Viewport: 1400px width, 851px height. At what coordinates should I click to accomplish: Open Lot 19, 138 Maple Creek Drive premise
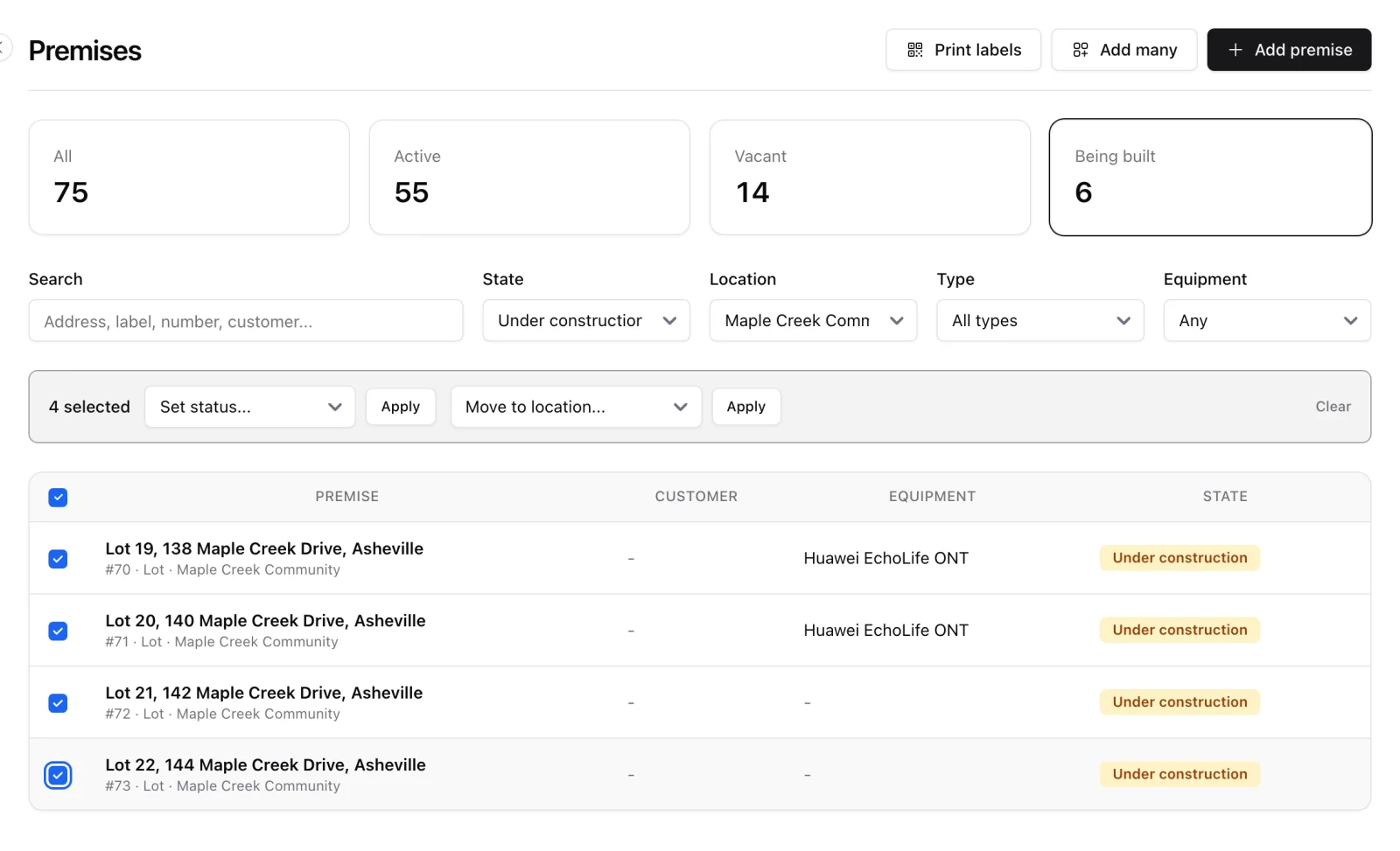(x=264, y=548)
